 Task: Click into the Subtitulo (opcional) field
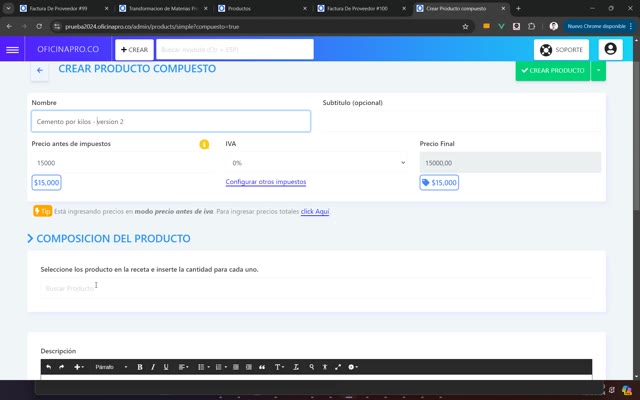(462, 121)
